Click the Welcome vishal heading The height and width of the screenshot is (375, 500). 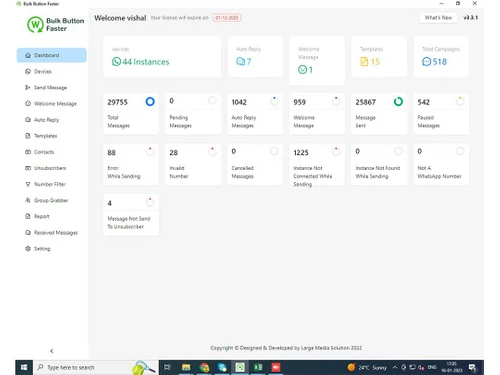tap(120, 18)
